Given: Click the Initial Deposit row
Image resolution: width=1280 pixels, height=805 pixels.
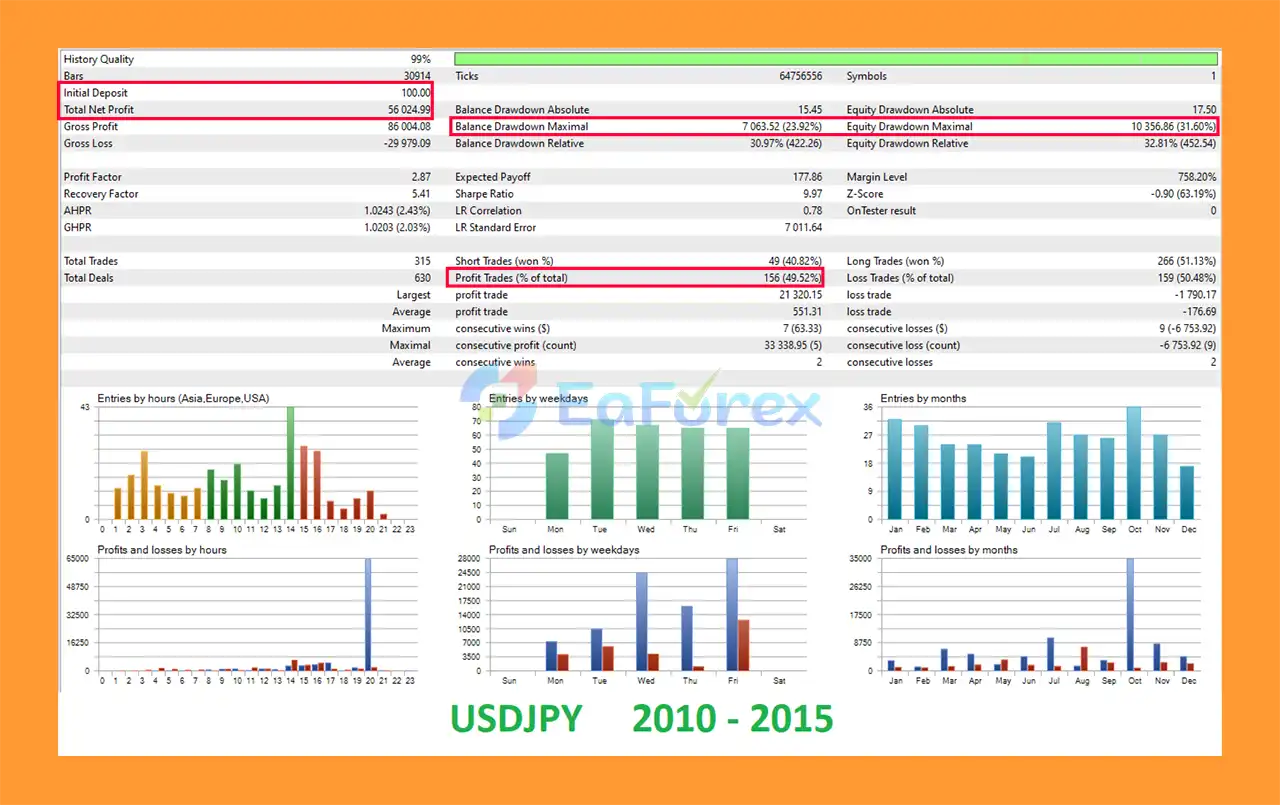Looking at the screenshot, I should pyautogui.click(x=247, y=93).
